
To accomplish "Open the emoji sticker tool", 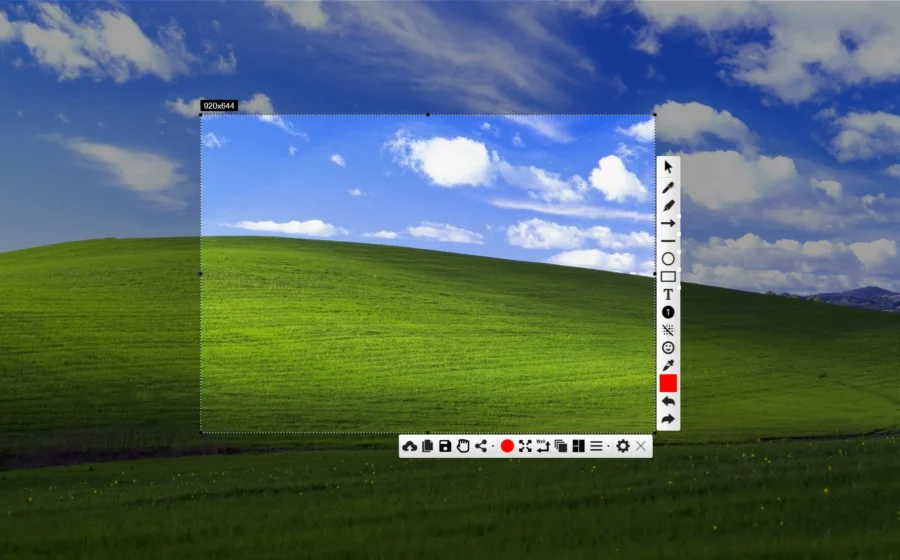I will tap(668, 348).
